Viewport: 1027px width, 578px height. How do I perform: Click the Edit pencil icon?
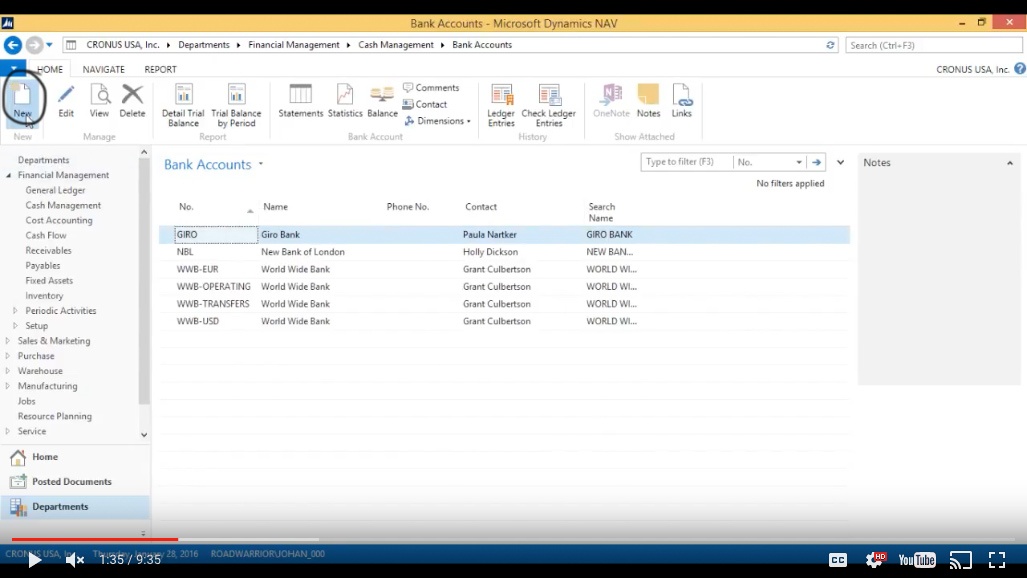(x=65, y=100)
